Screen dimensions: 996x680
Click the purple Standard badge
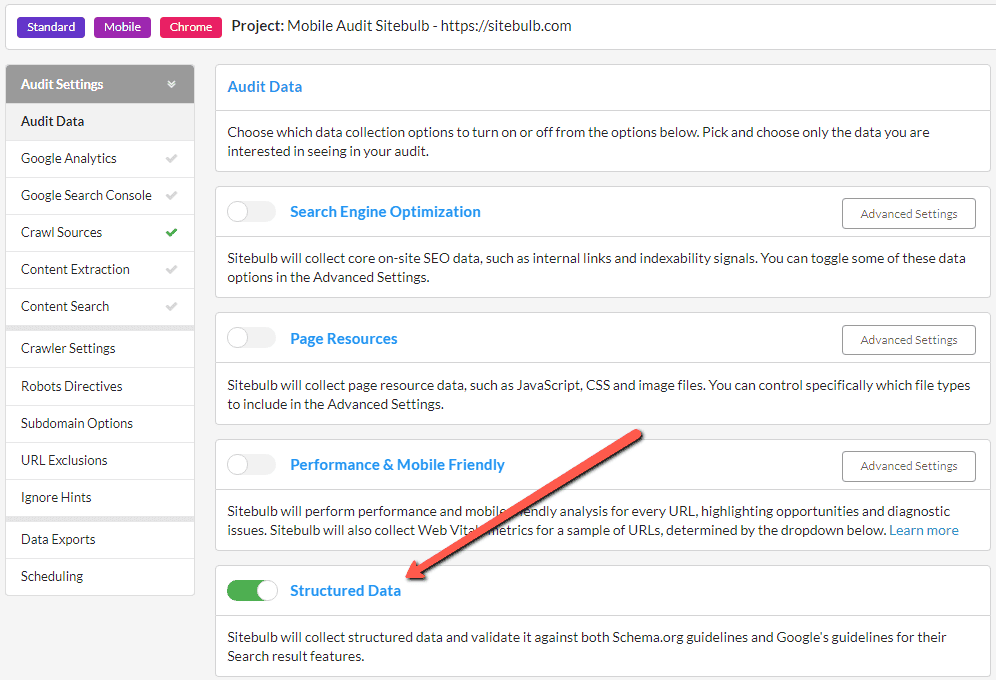tap(51, 27)
